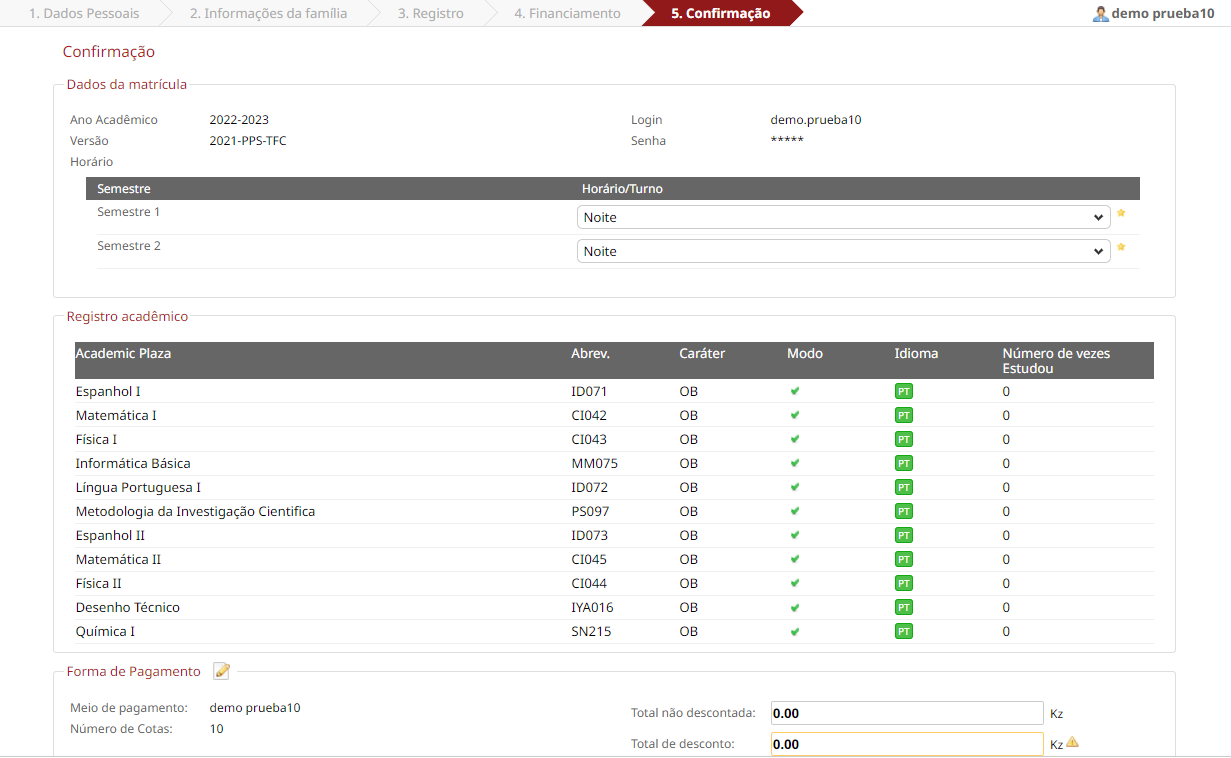Click the PT language badge for Química I
The image size is (1231, 758).
click(x=903, y=631)
